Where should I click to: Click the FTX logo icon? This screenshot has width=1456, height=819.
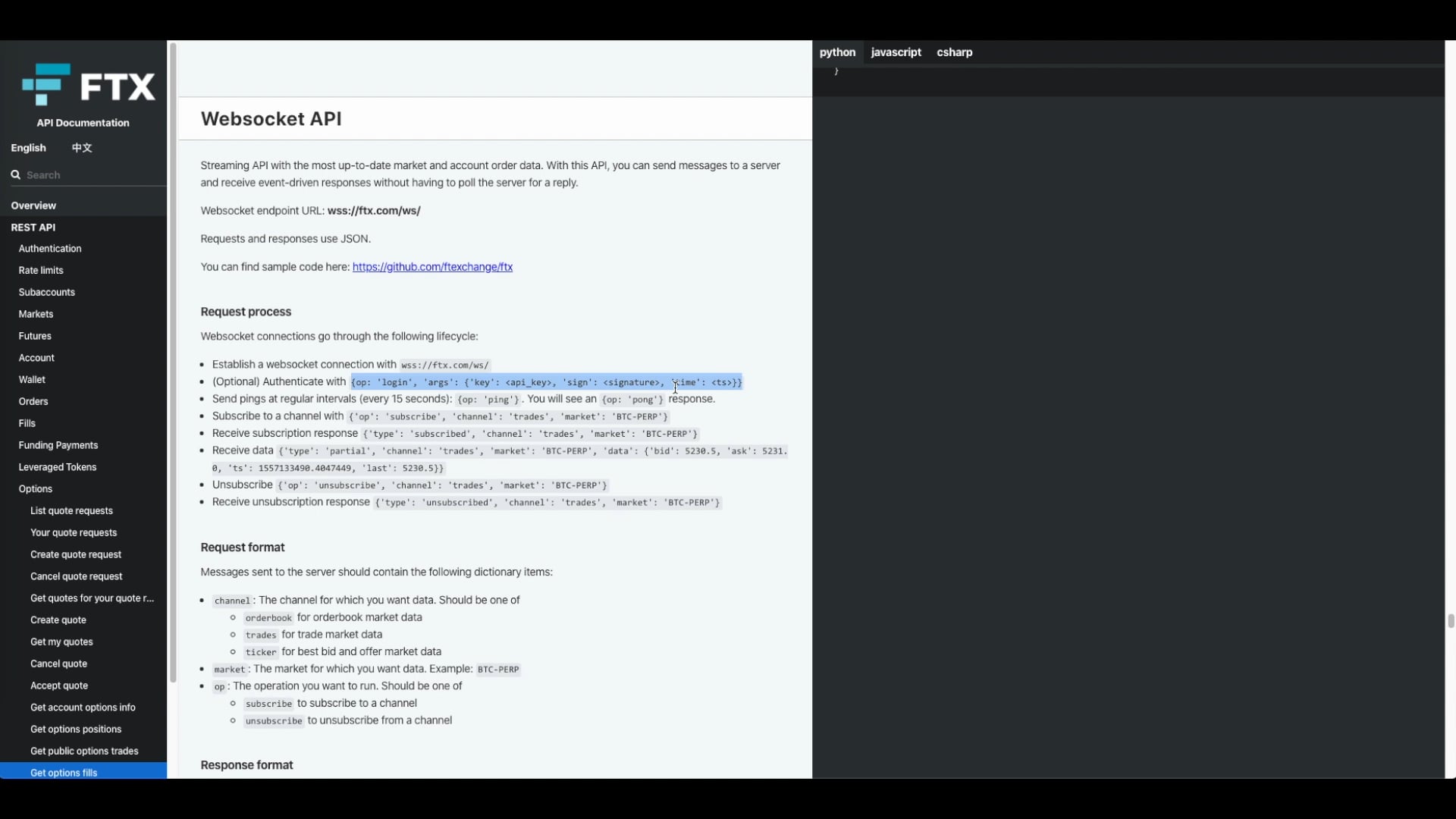tap(47, 84)
